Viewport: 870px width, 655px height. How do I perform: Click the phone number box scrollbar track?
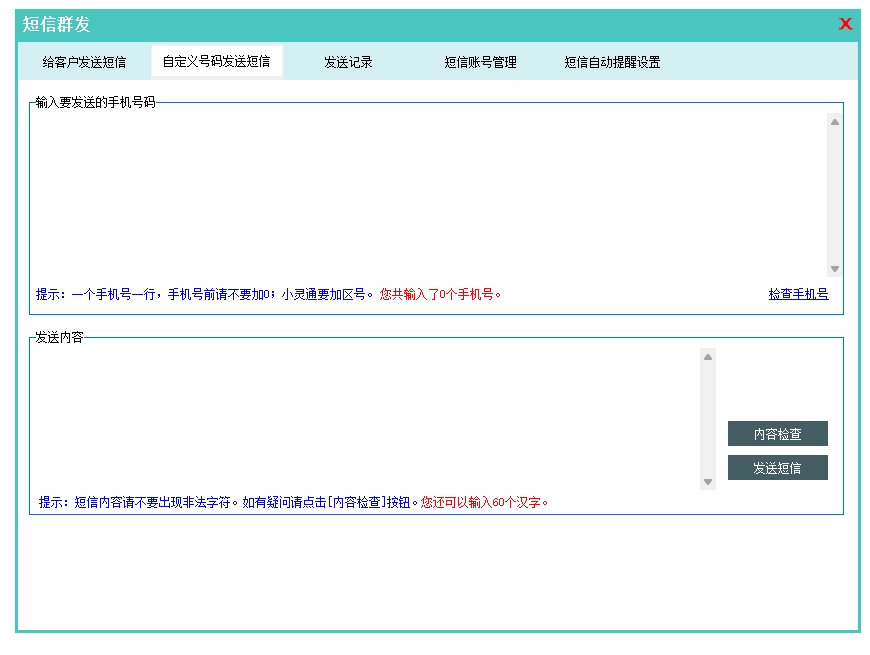coord(835,195)
